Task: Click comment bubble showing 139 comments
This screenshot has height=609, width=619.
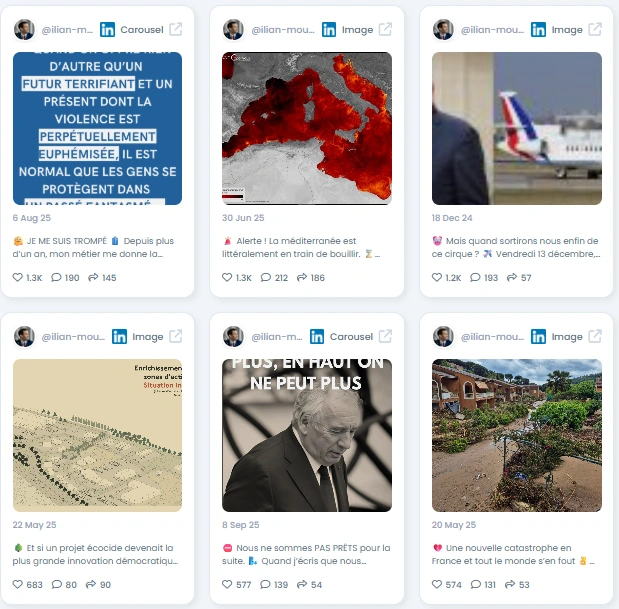Action: (265, 584)
